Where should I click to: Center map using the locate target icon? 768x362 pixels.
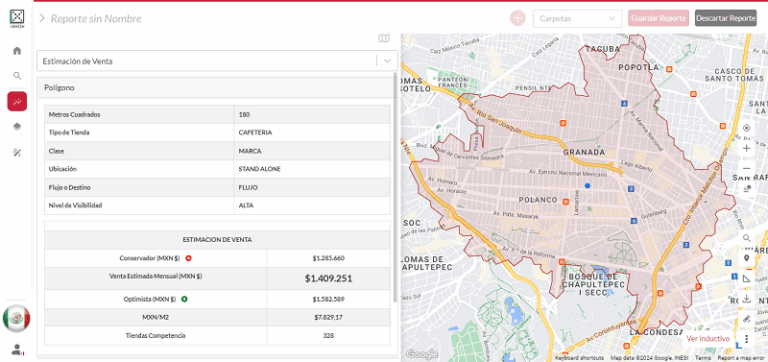746,128
